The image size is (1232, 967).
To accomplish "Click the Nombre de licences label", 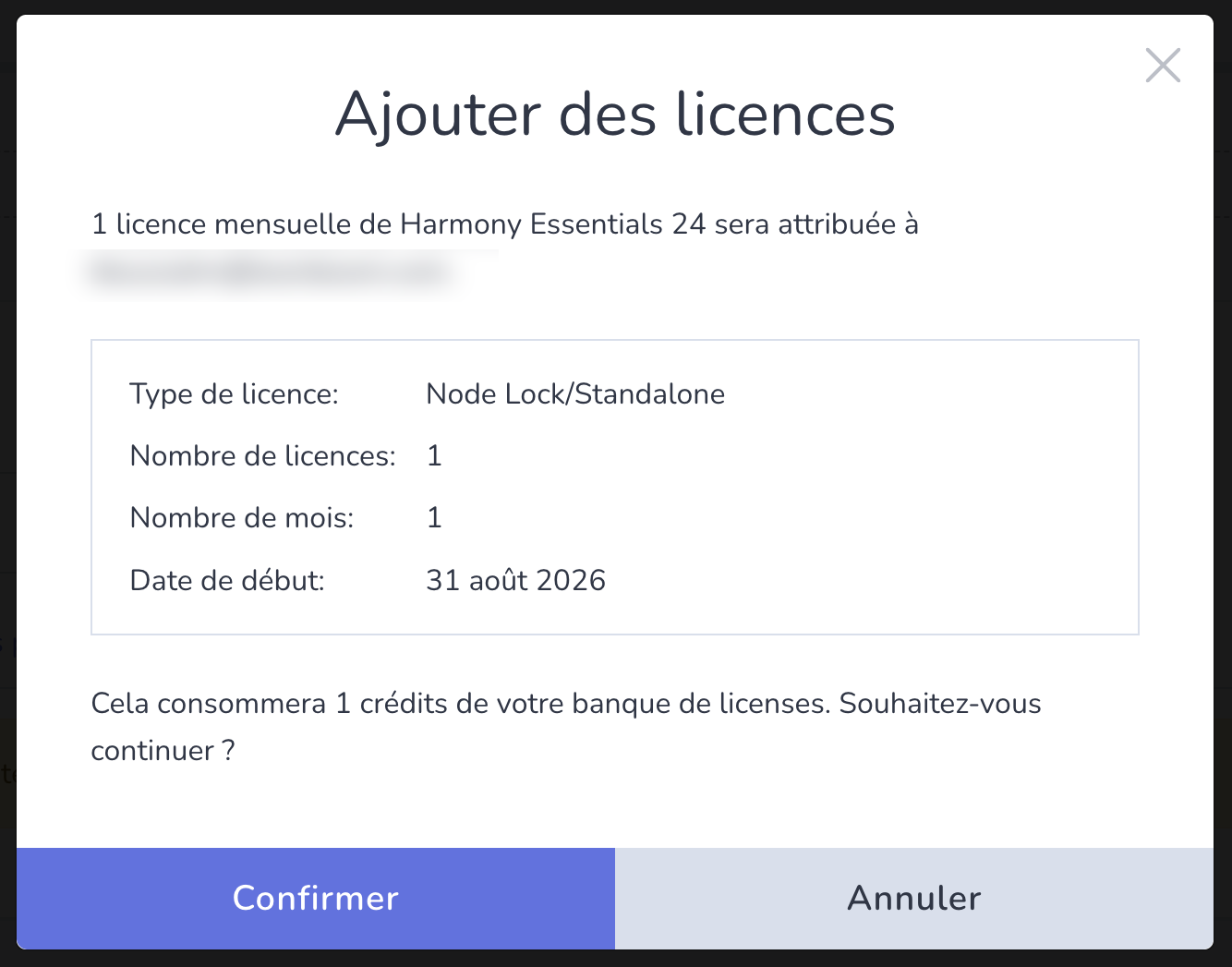I will point(263,456).
